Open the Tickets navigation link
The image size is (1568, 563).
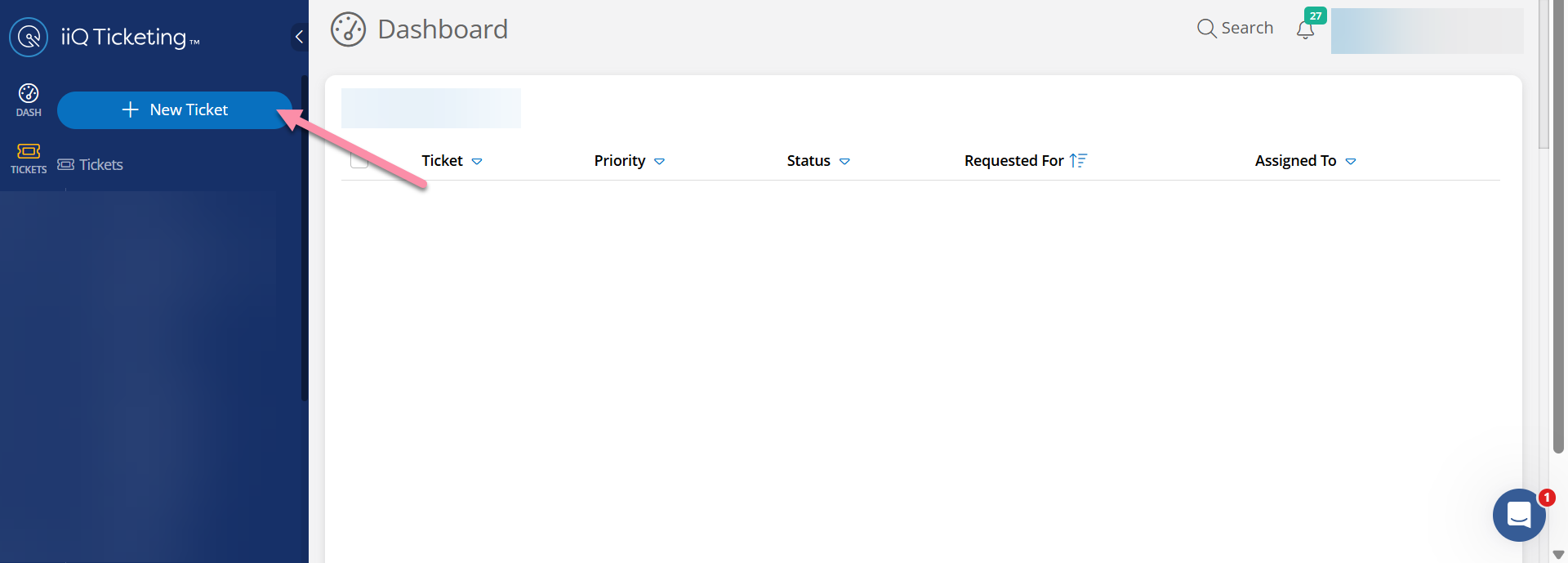coord(91,165)
